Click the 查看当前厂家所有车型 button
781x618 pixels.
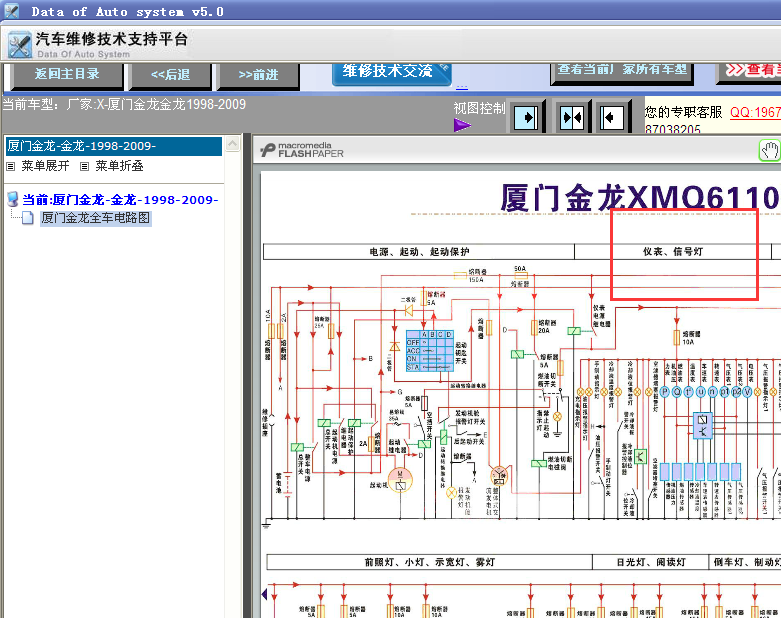click(x=622, y=72)
